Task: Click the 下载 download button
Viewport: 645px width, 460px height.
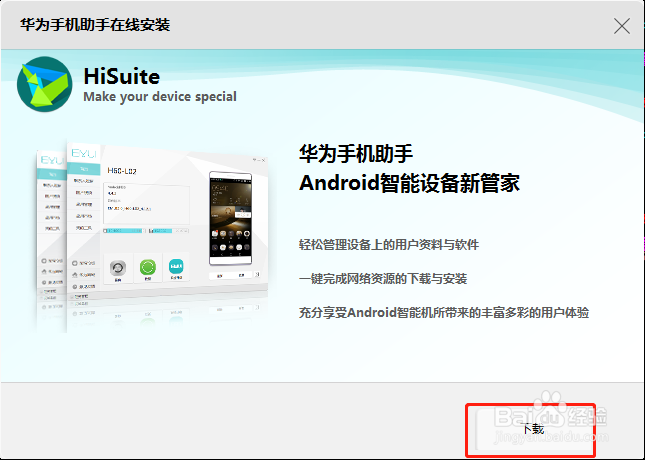Action: pos(532,429)
